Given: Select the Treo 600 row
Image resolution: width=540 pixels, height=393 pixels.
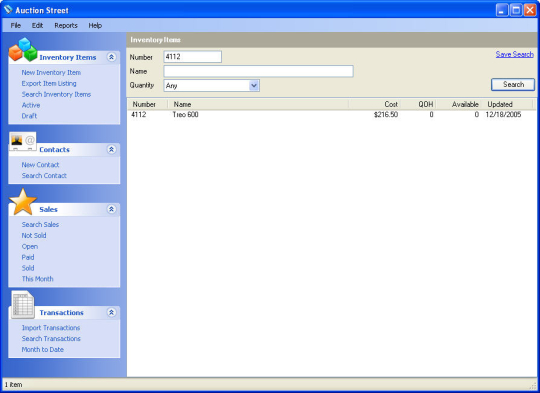Looking at the screenshot, I should [331, 115].
